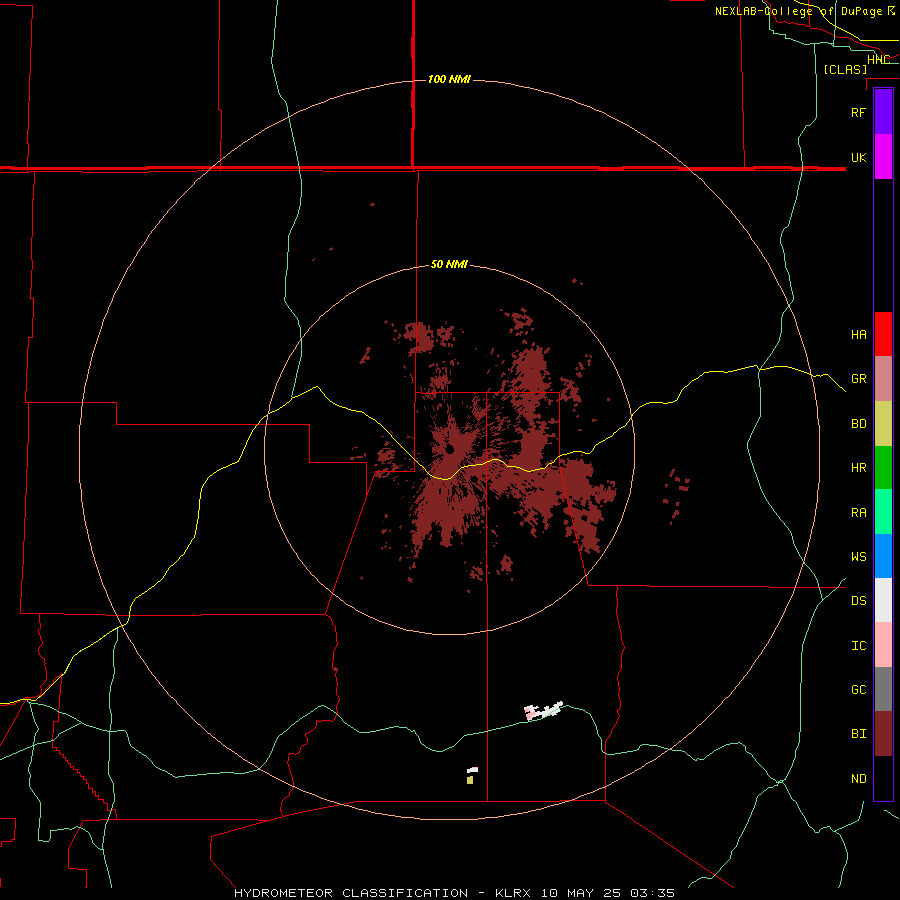The height and width of the screenshot is (900, 900).
Task: Click the GR legend label
Action: [858, 379]
